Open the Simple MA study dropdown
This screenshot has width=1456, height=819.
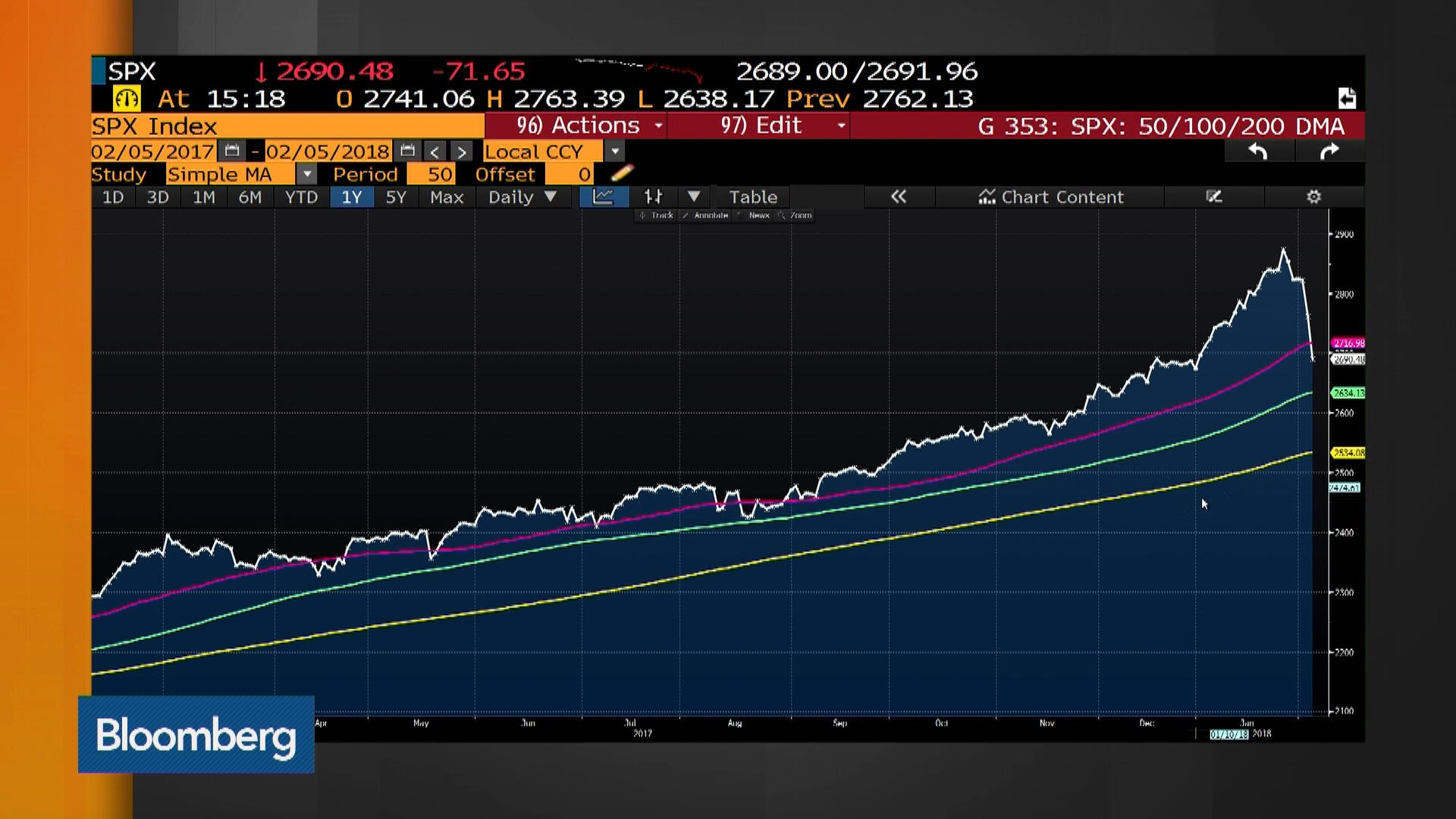pos(306,174)
